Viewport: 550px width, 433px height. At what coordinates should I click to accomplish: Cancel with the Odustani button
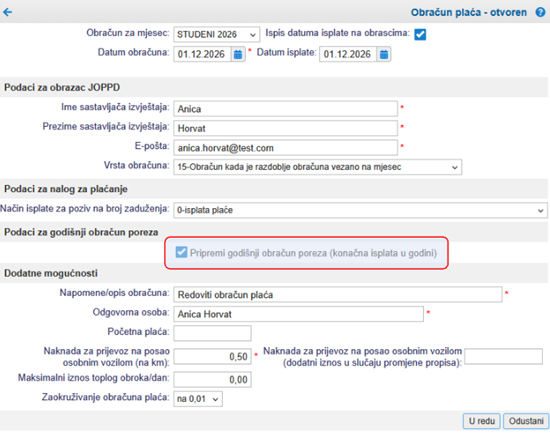pos(526,421)
